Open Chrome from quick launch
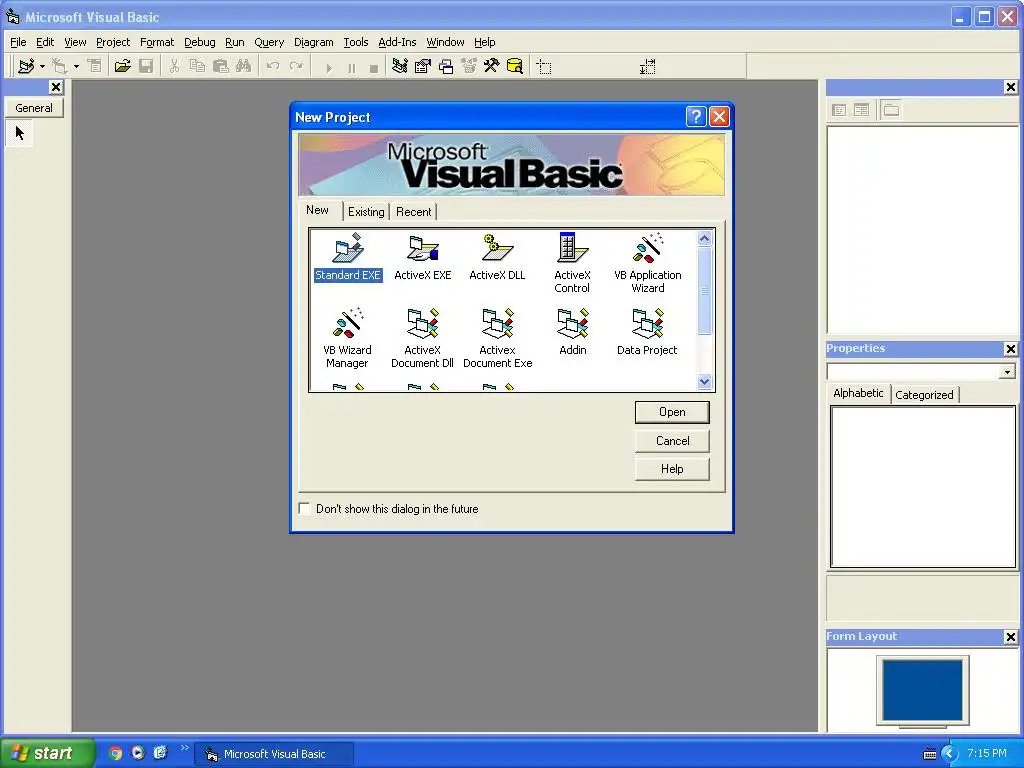The image size is (1024, 768). pyautogui.click(x=115, y=753)
